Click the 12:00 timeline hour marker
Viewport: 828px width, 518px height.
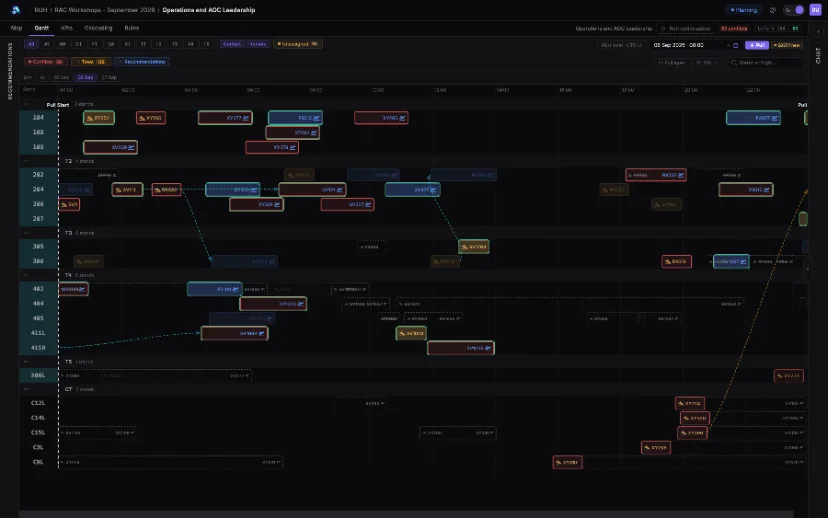point(440,90)
